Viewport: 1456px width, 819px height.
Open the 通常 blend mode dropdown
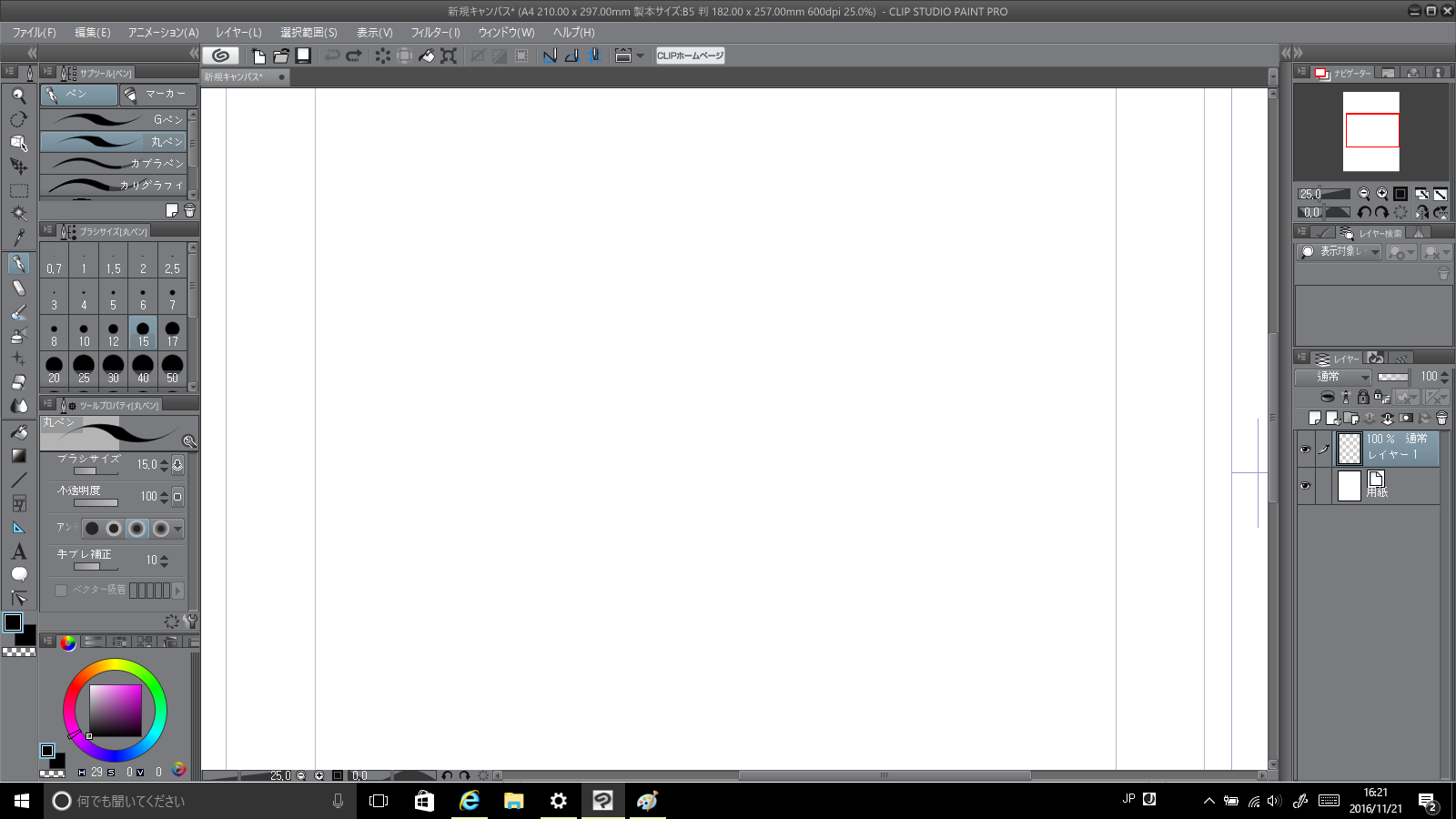(x=1333, y=377)
